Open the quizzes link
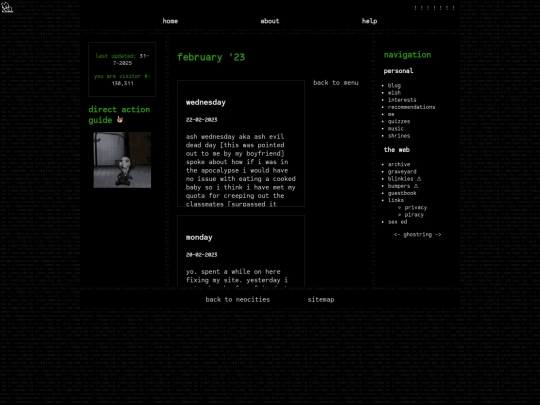The image size is (540, 405). point(399,122)
